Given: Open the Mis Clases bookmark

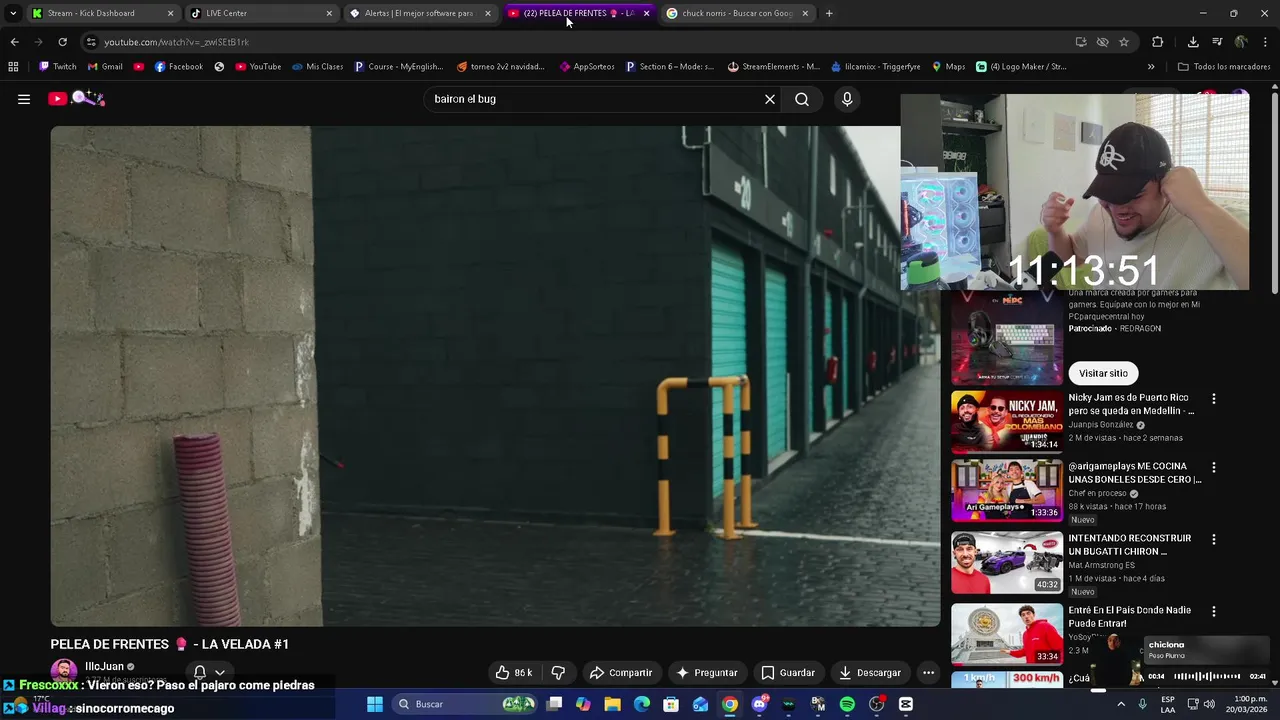Looking at the screenshot, I should point(317,67).
